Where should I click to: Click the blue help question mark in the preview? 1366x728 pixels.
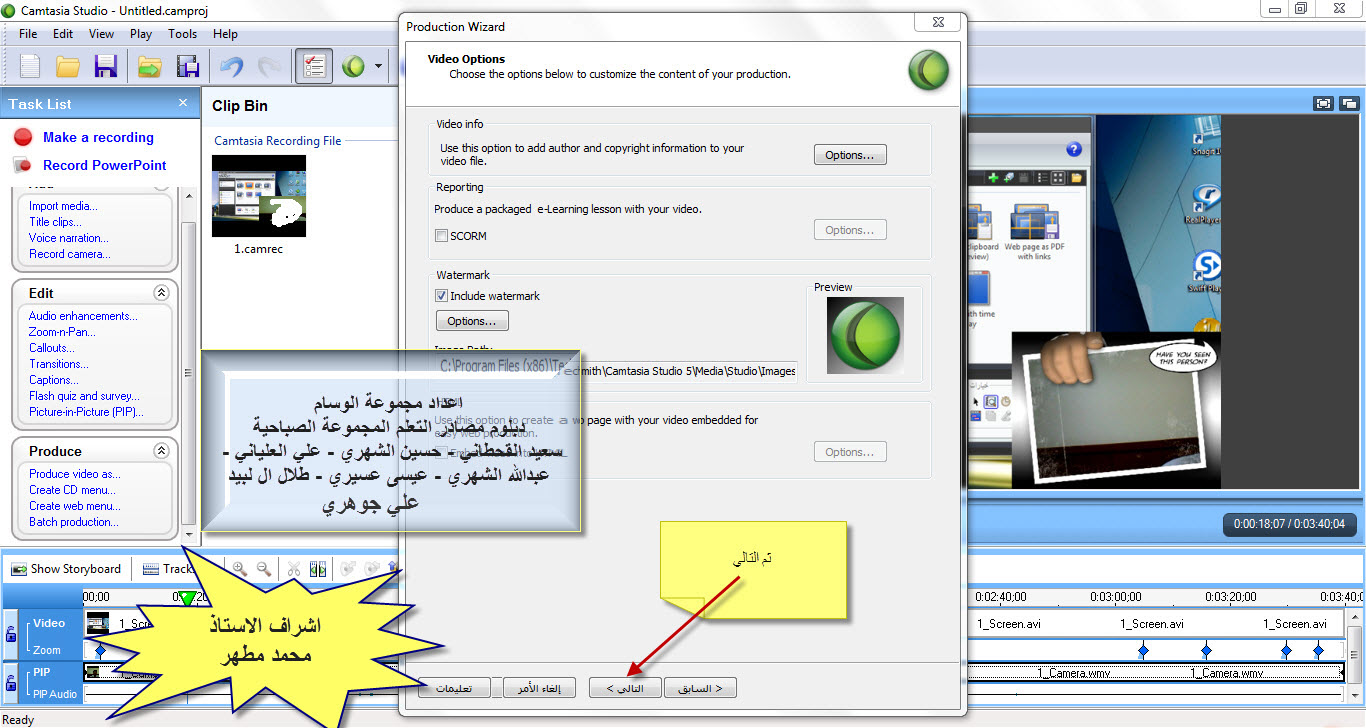[1074, 149]
